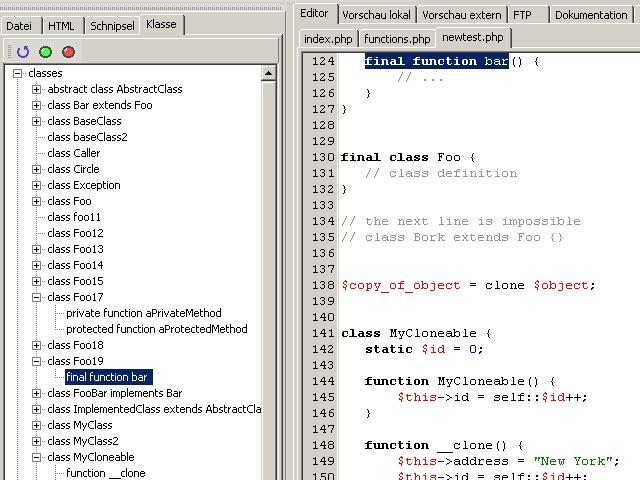This screenshot has width=640, height=480.
Task: Switch to the Datei tab
Action: (x=20, y=26)
